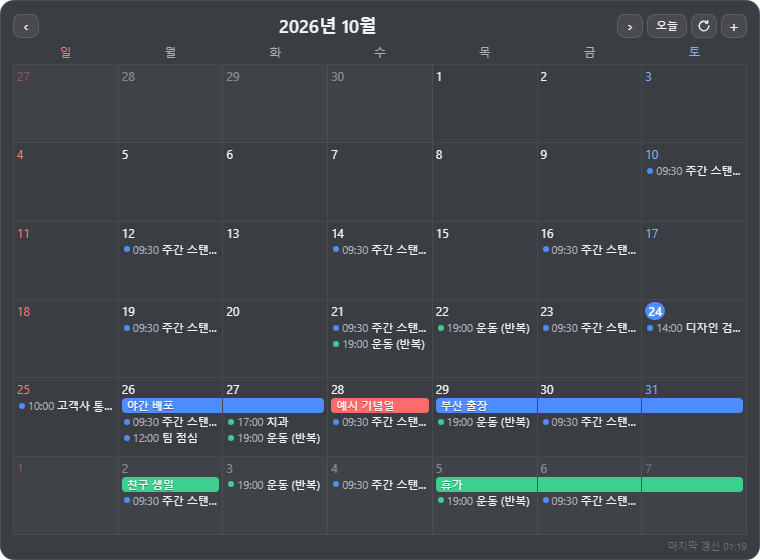The height and width of the screenshot is (560, 760).
Task: Open 09:30 주간 스탠... event on the 14th
Action: [x=380, y=250]
